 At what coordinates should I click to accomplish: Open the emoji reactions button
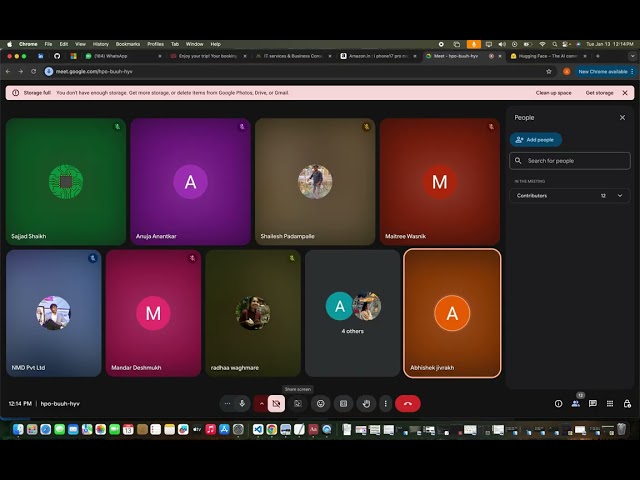[320, 403]
